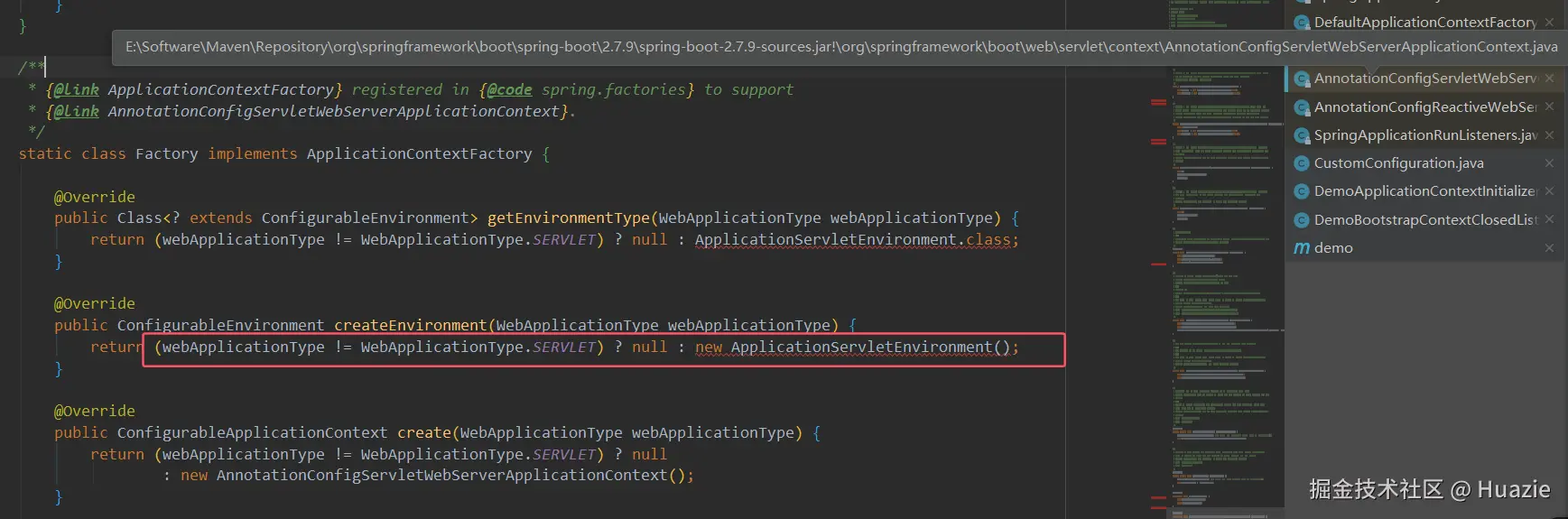Click @Override above createEnvironment method

95,303
